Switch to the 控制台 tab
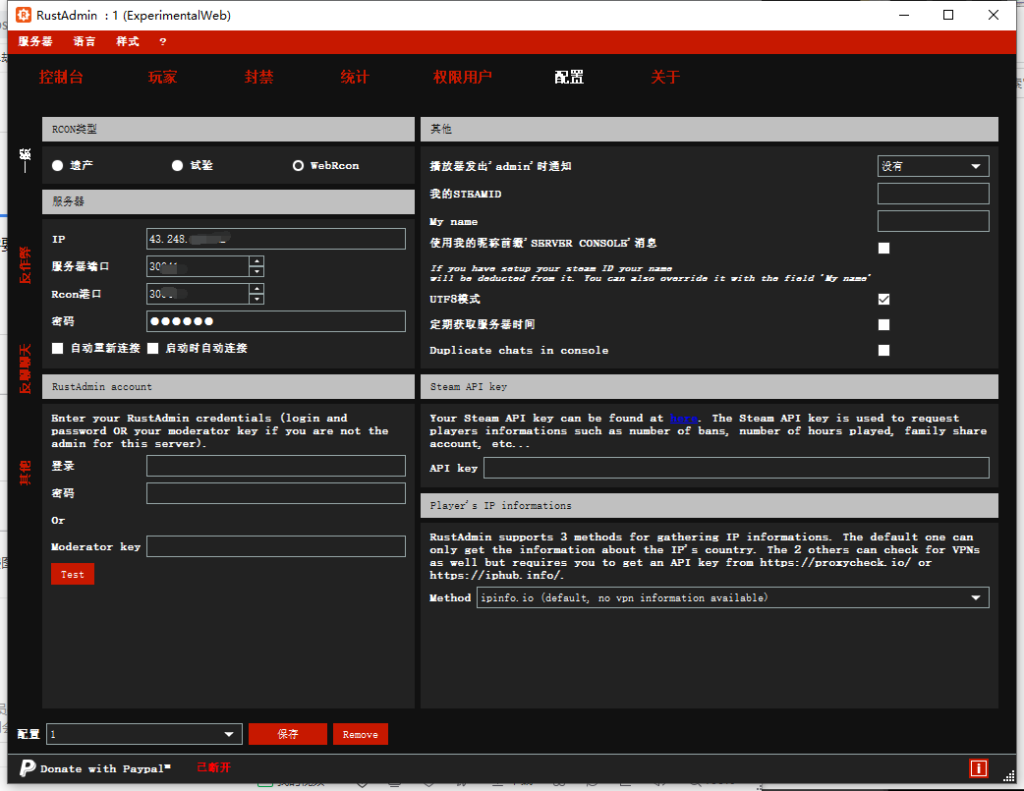The image size is (1024, 791). click(x=61, y=77)
